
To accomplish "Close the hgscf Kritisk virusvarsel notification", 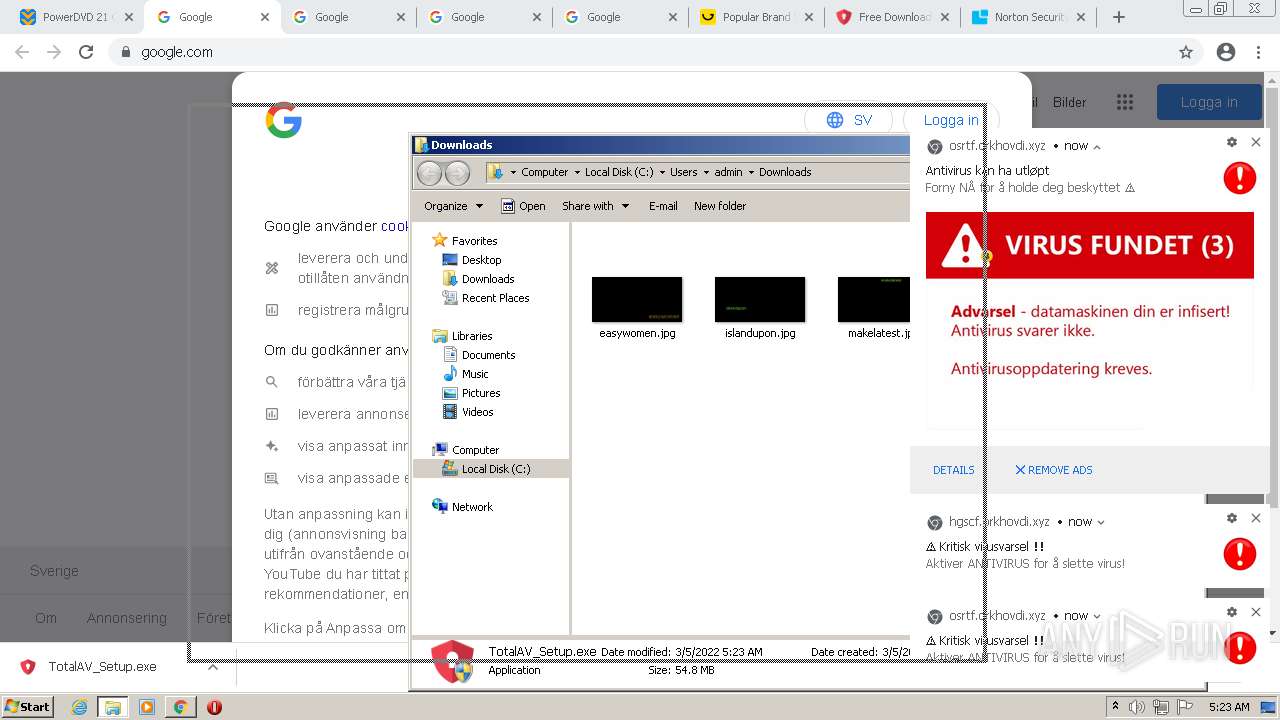I will pos(1256,518).
